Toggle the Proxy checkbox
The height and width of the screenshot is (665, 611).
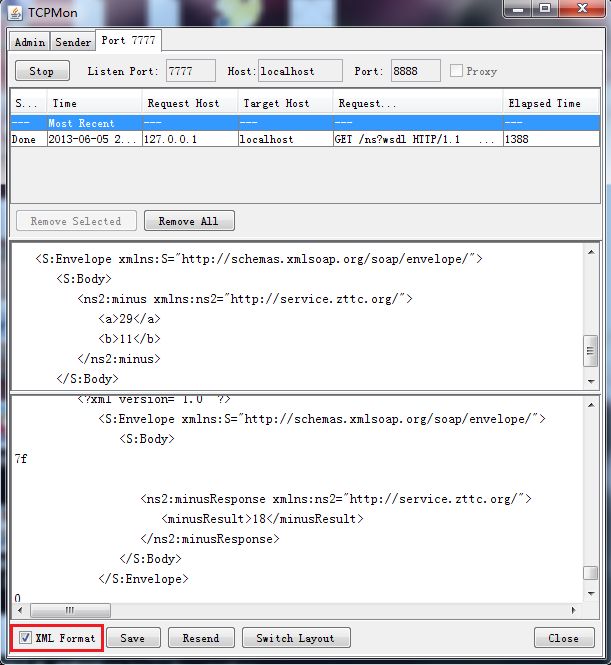pyautogui.click(x=456, y=70)
